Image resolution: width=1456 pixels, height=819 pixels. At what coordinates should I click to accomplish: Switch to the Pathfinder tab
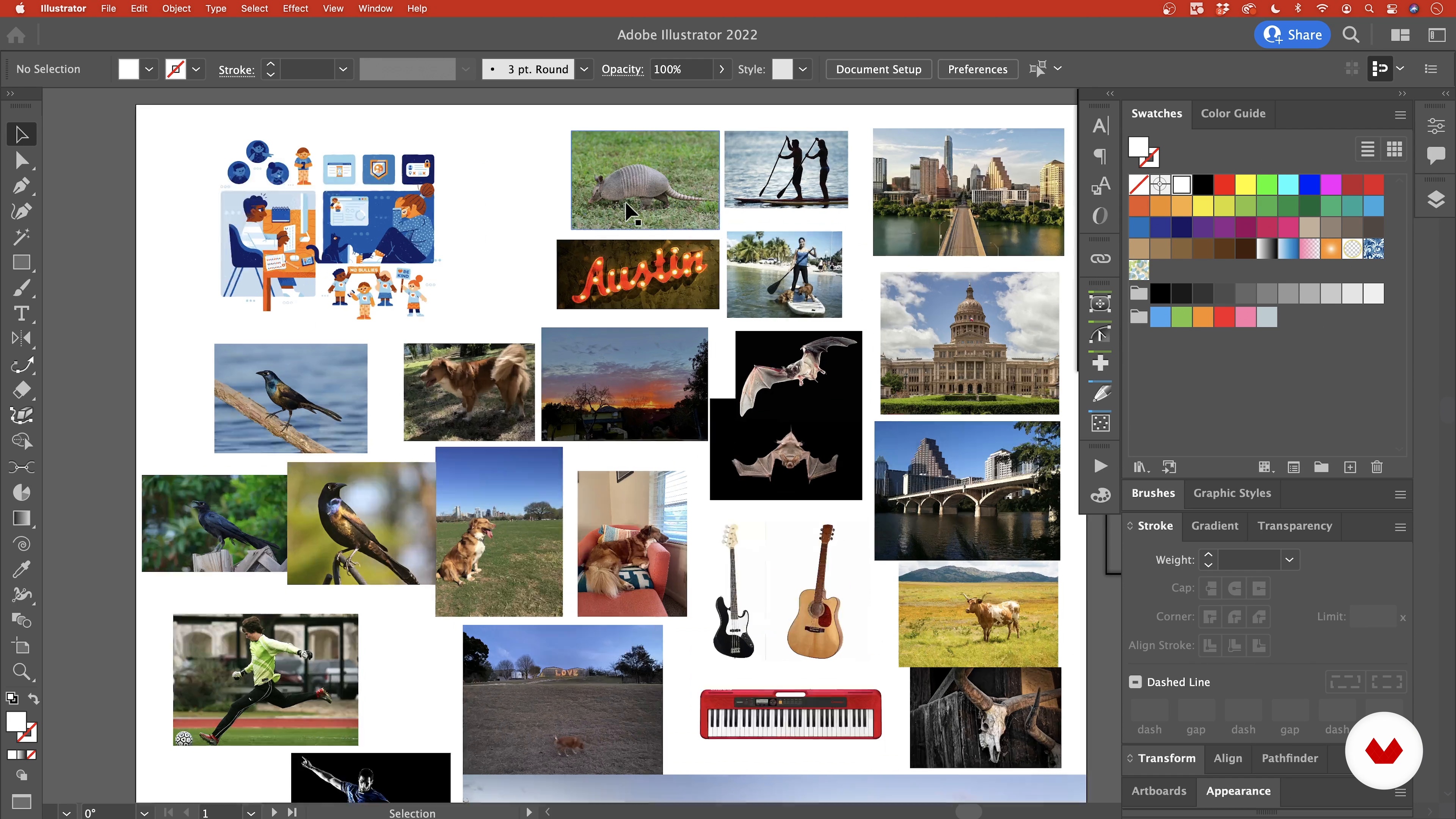[x=1289, y=758]
